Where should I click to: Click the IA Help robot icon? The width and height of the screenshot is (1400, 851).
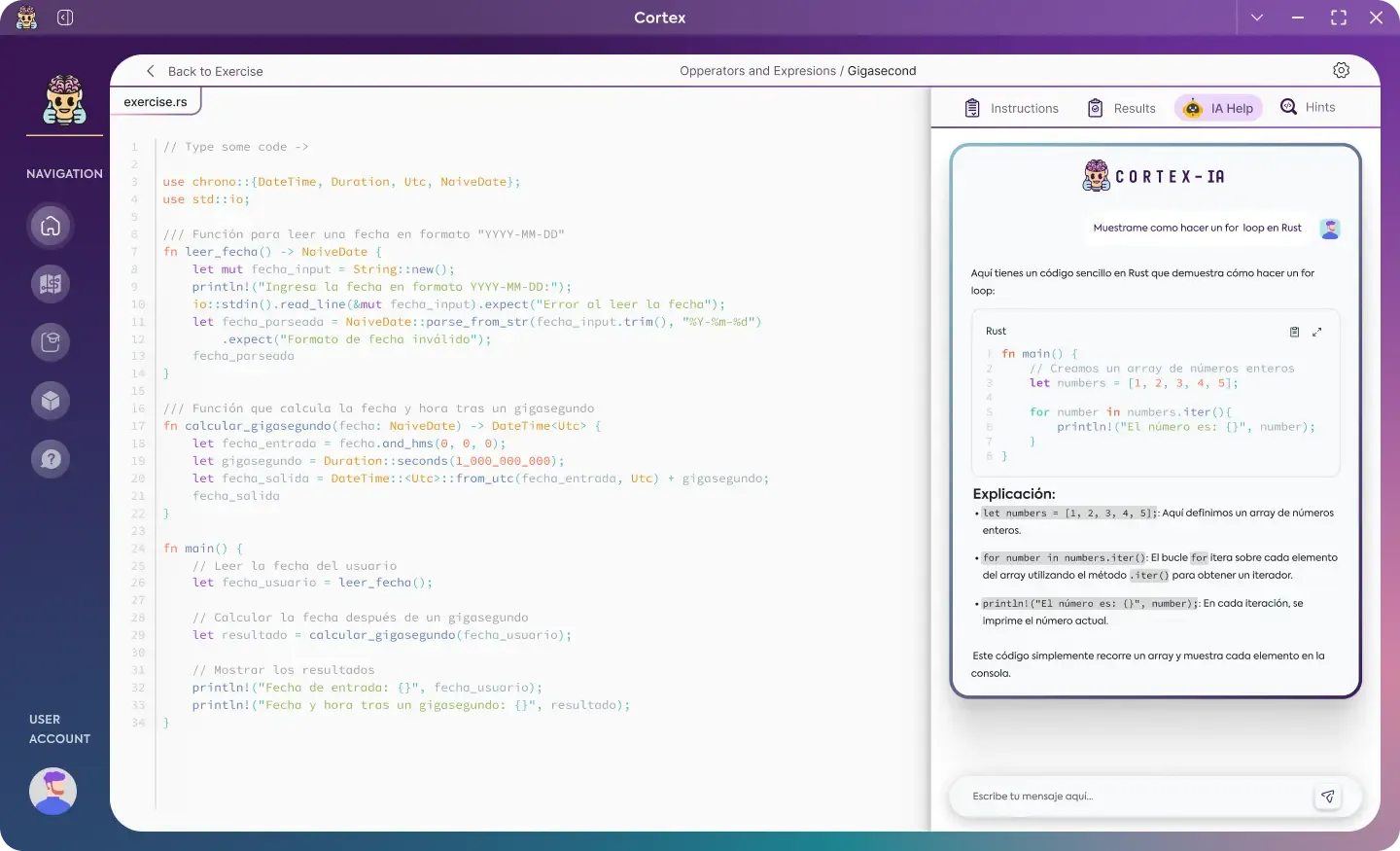(x=1193, y=109)
